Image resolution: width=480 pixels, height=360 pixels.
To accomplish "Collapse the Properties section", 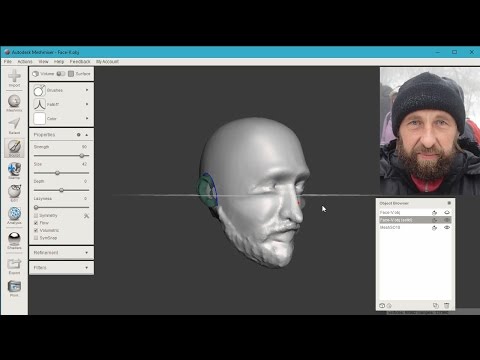I will click(87, 135).
